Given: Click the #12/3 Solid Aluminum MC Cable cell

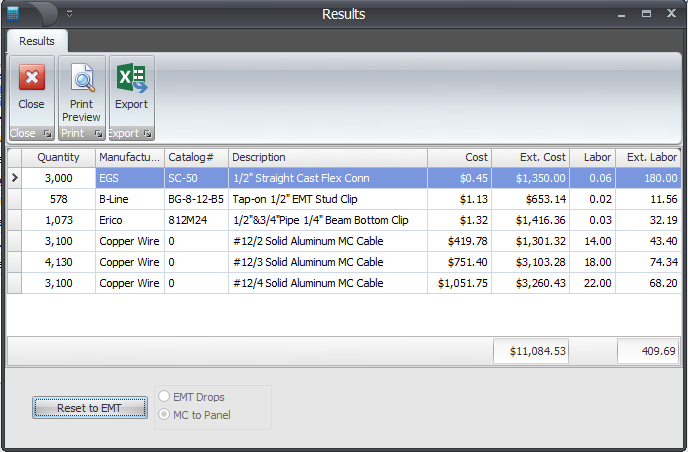Looking at the screenshot, I should [x=327, y=262].
